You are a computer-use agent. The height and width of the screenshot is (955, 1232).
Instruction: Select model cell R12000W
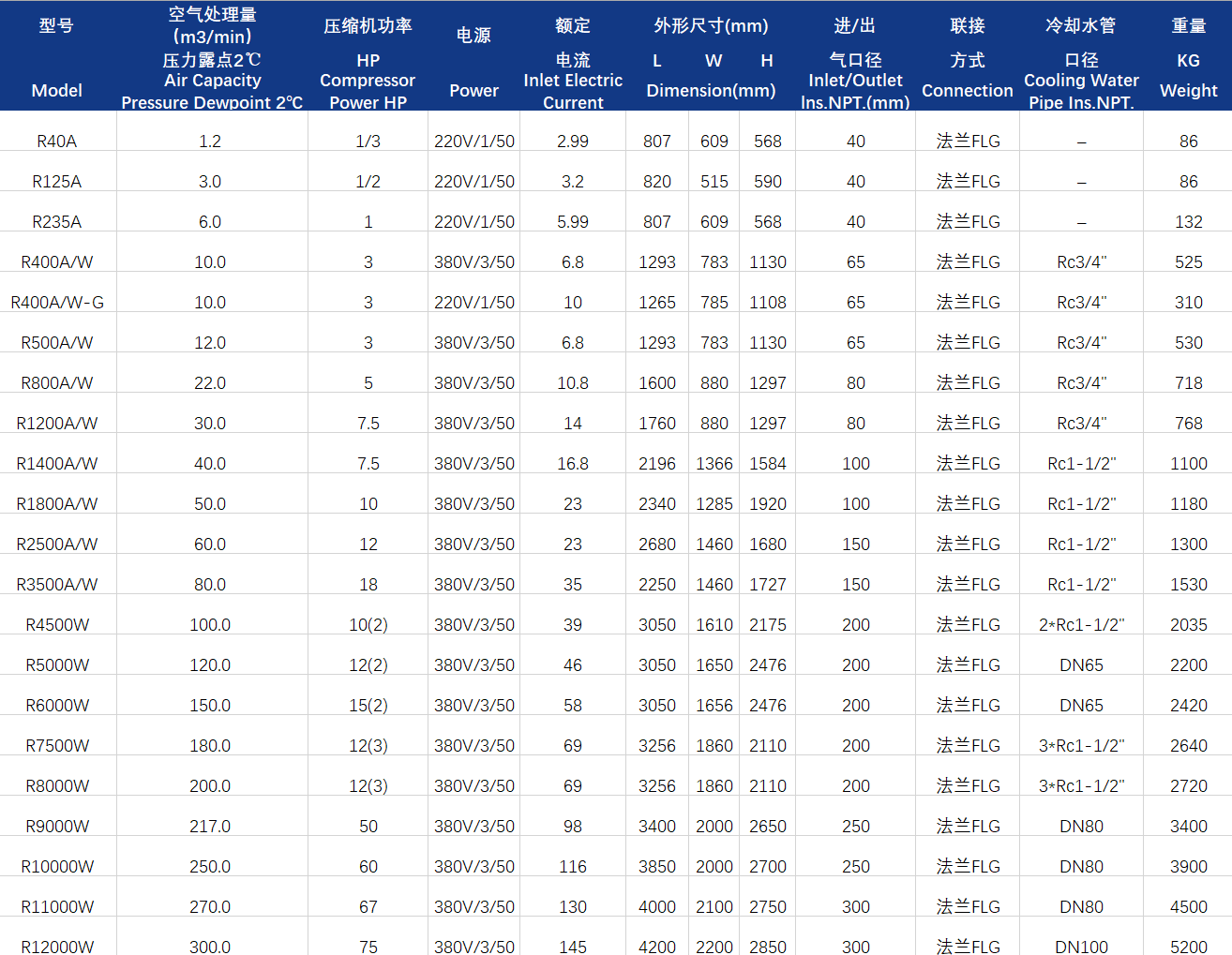[56, 947]
